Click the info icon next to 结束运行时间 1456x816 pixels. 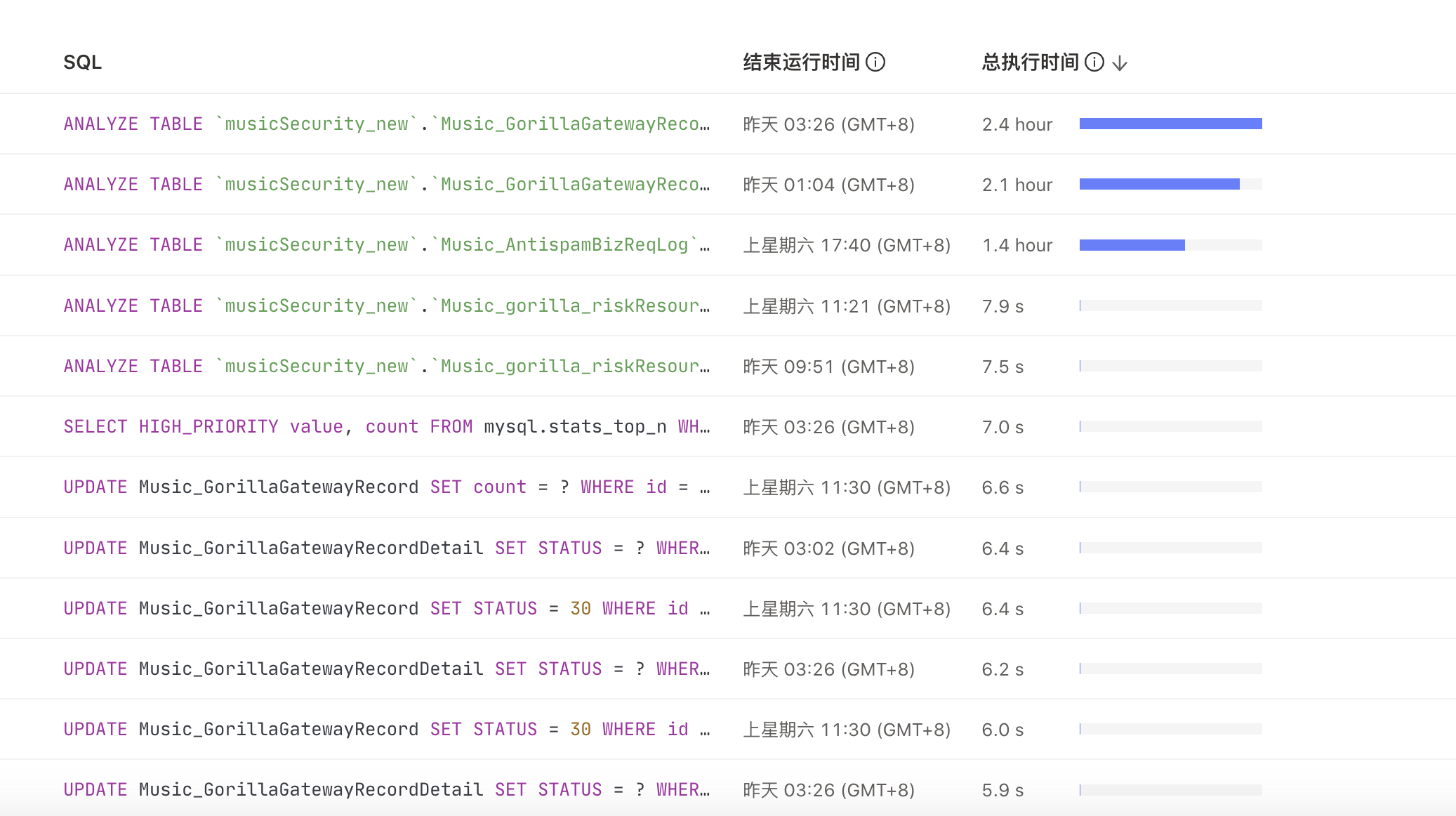coord(875,62)
